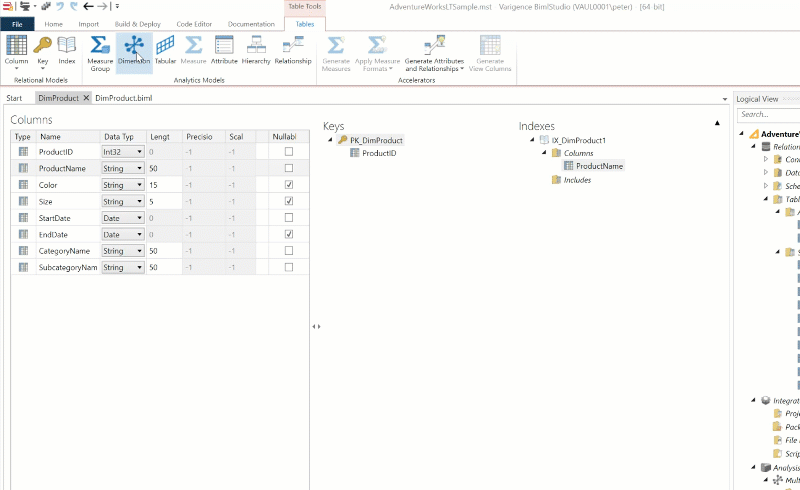Screen dimensions: 800x490
Task: Edit the Length field for Color
Action: (x=164, y=185)
